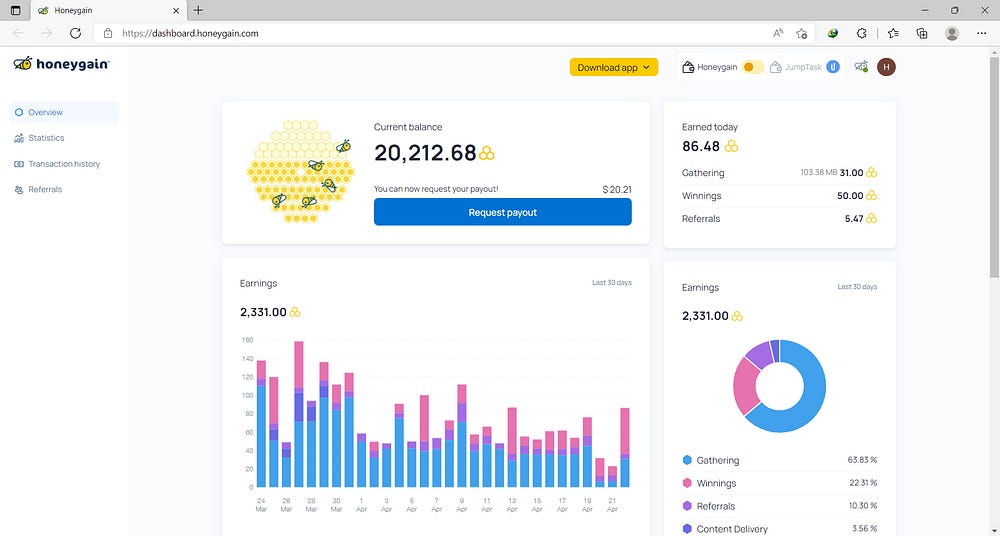Expand the Download app dropdown
1000x536 pixels.
[x=614, y=67]
